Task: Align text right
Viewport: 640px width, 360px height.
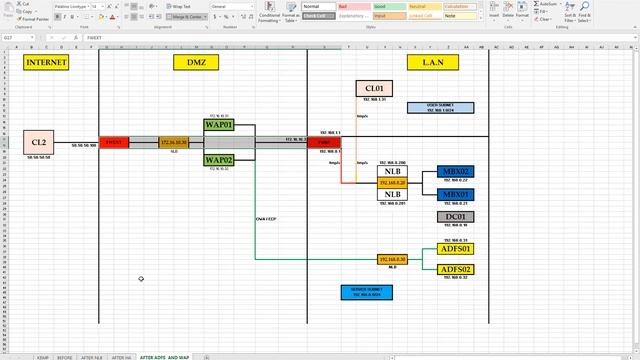Action: coord(141,17)
